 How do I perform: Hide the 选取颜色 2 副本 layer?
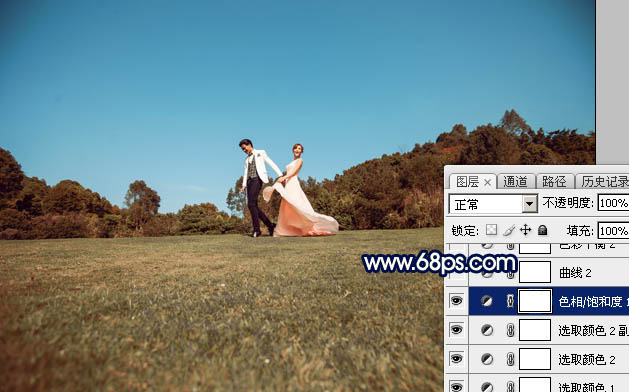[x=457, y=330]
